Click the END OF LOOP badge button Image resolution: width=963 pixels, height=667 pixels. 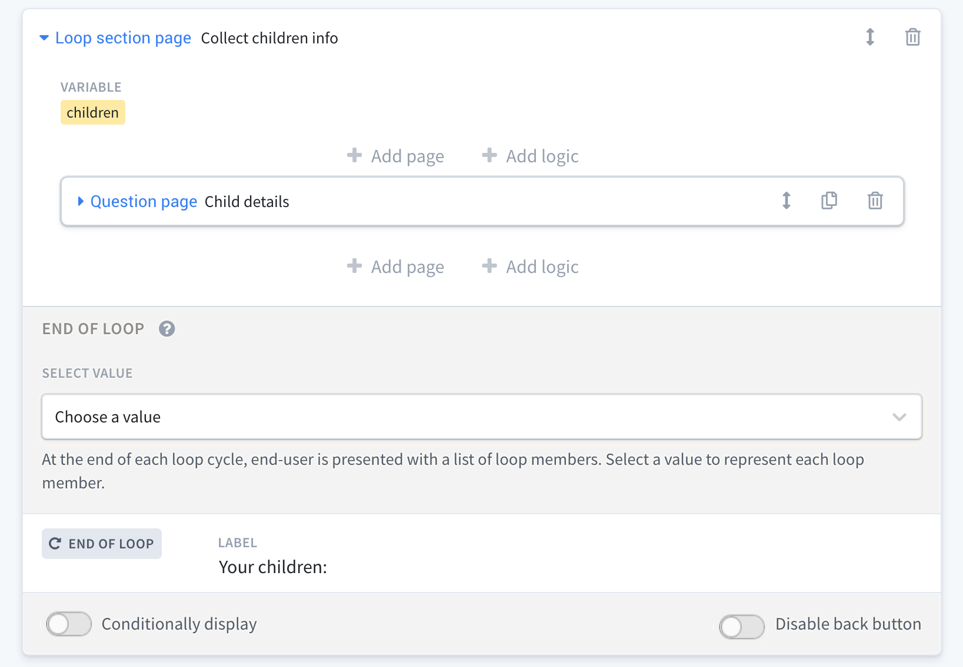click(102, 544)
